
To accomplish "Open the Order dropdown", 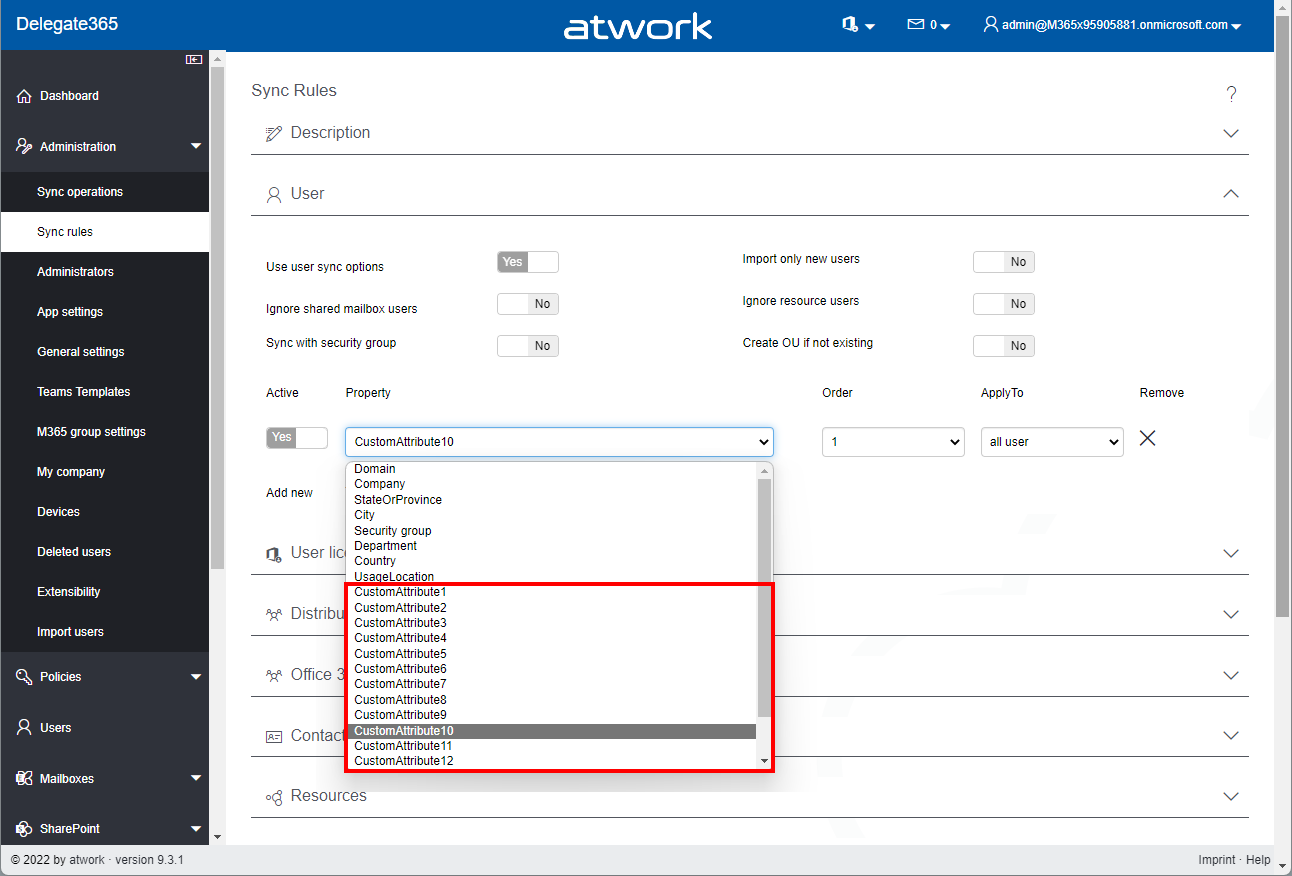I will [x=892, y=442].
